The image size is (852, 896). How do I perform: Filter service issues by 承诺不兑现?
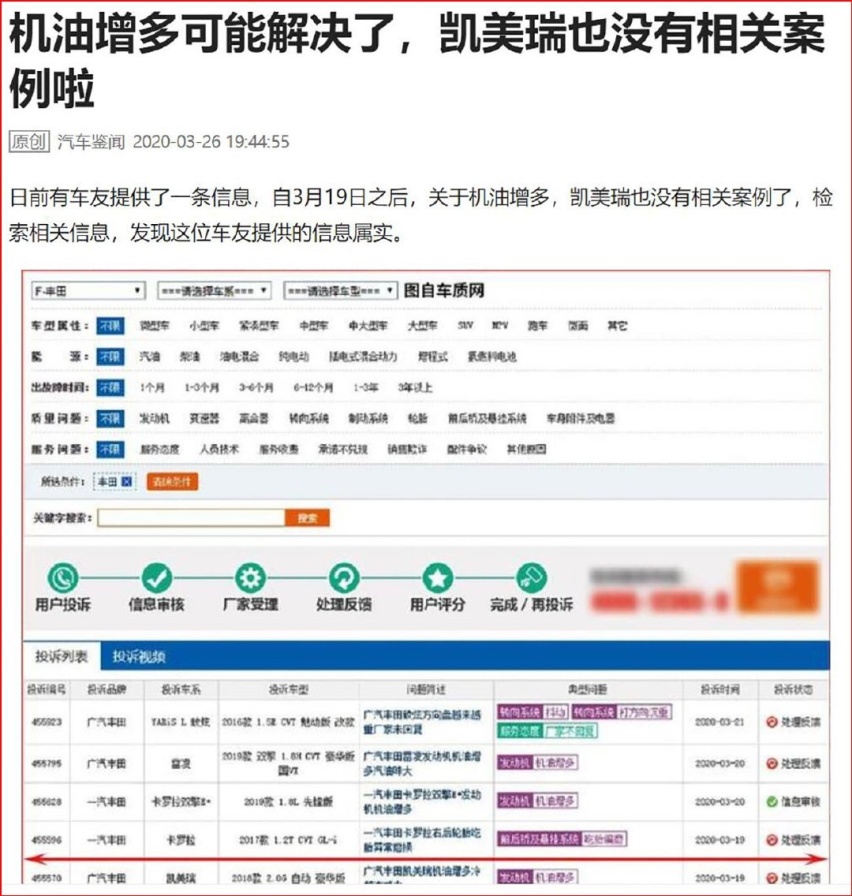pyautogui.click(x=343, y=449)
